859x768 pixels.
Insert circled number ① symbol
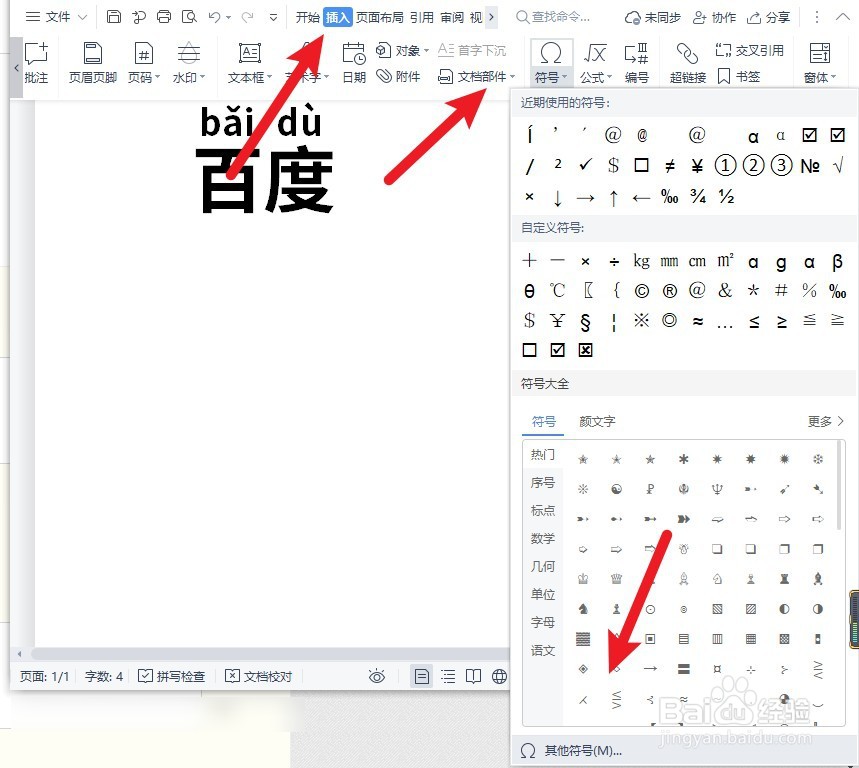point(725,165)
